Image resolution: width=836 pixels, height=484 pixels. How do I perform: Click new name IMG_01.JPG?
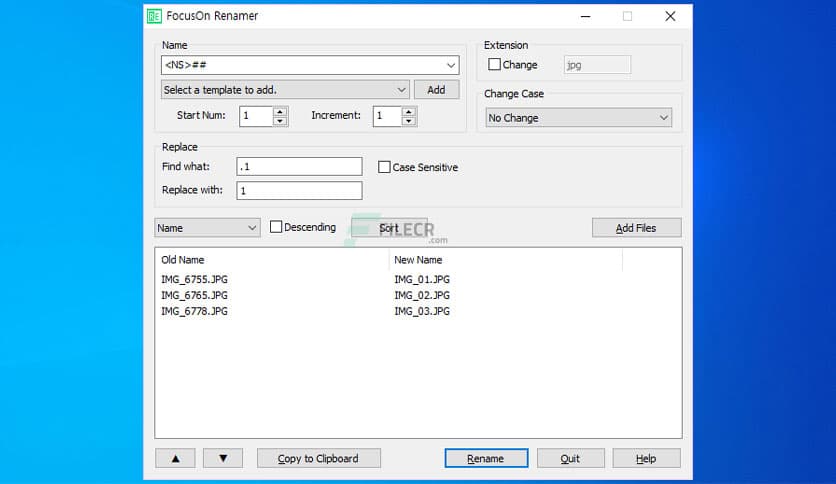[x=422, y=279]
